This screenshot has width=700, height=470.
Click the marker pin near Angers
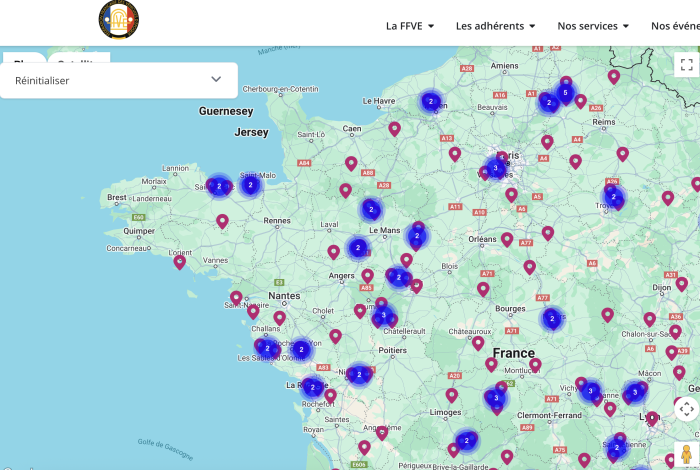click(367, 275)
